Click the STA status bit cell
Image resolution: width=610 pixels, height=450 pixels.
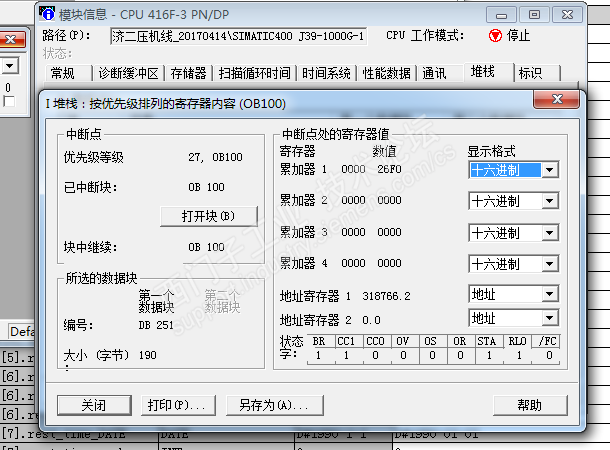click(x=489, y=355)
